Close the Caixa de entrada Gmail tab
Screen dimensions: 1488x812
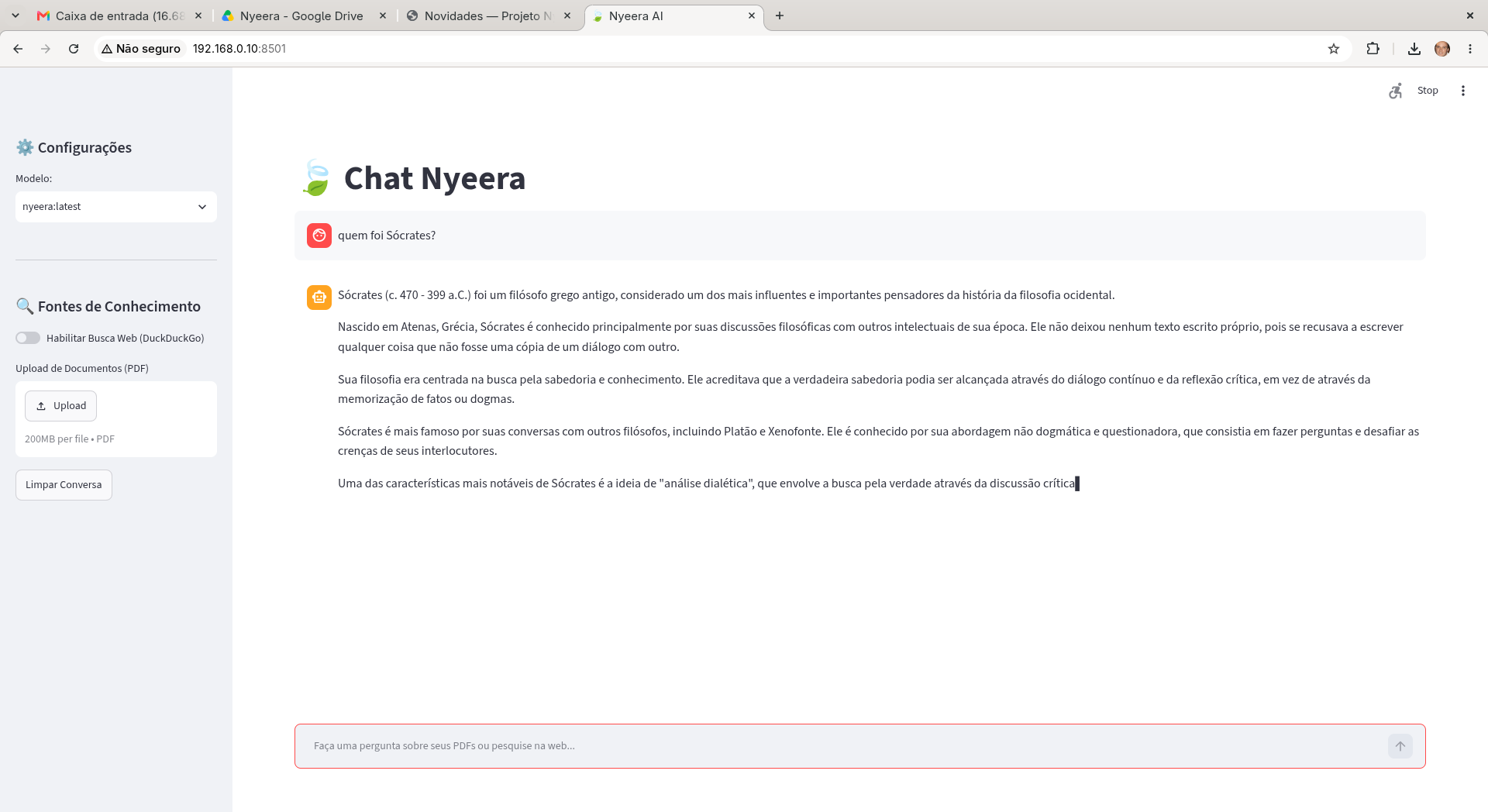coord(198,15)
